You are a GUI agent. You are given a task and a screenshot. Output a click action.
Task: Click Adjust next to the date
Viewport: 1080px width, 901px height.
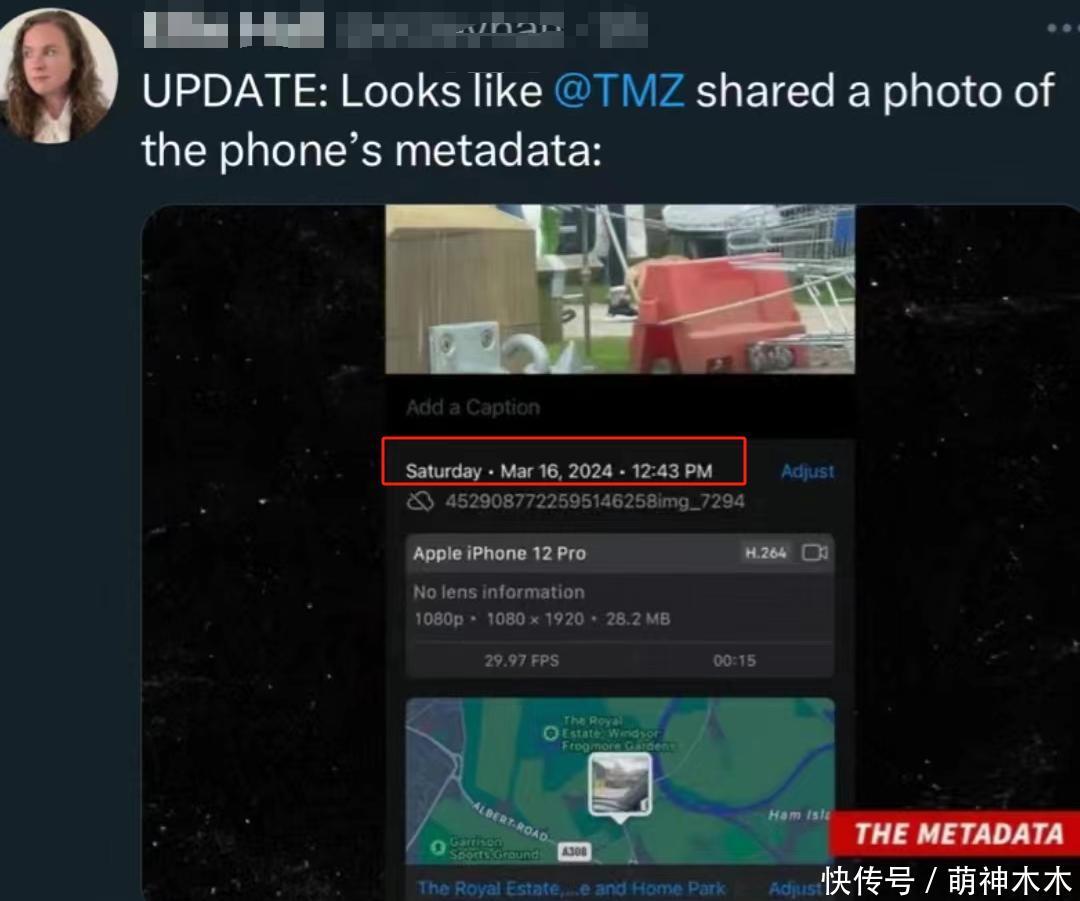807,471
